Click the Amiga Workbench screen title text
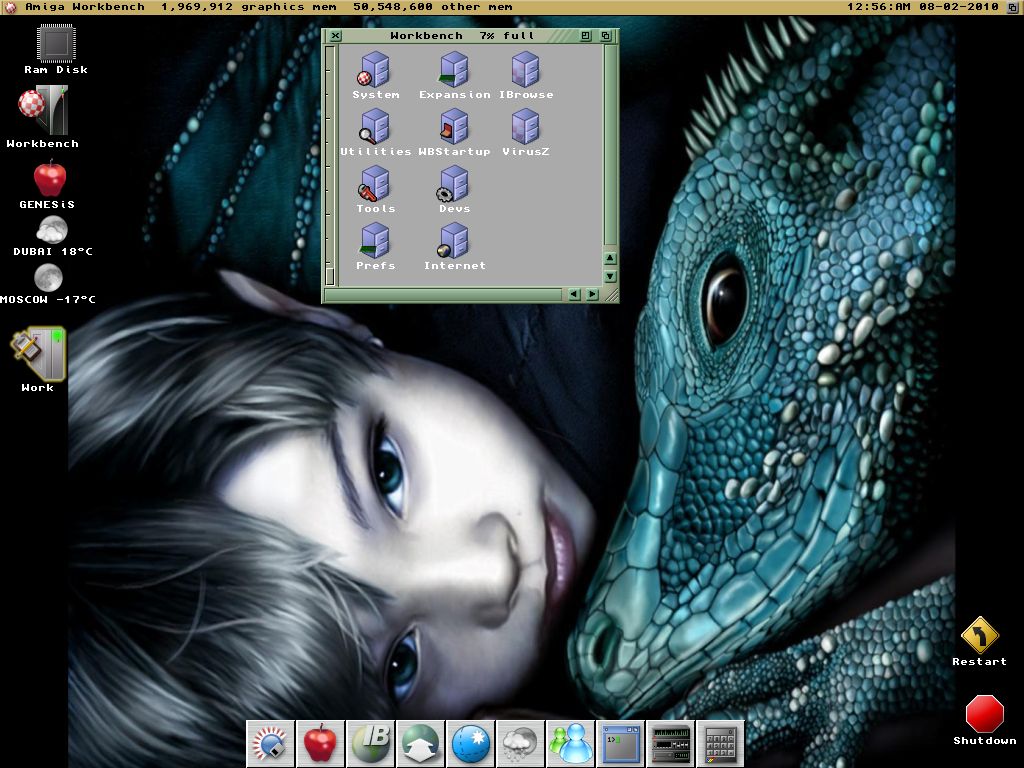The width and height of the screenshot is (1024, 768). point(85,7)
